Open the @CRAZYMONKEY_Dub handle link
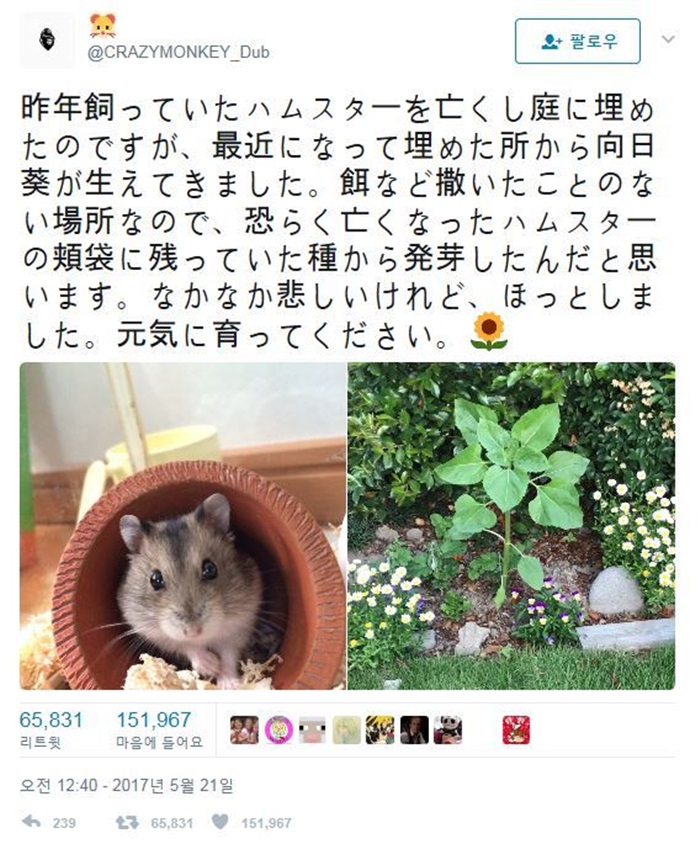 (x=178, y=52)
